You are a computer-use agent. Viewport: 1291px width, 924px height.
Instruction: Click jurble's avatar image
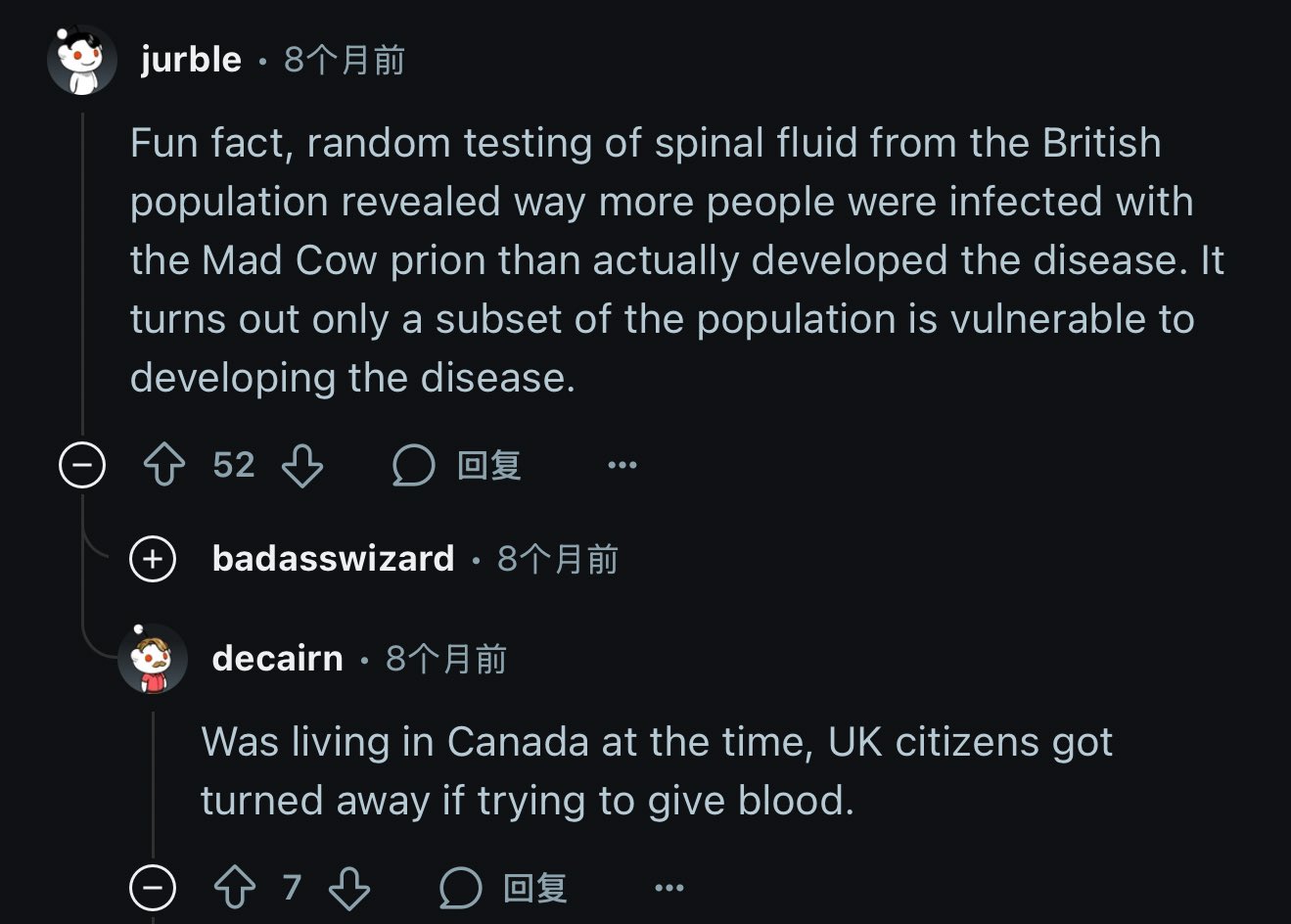coord(82,61)
